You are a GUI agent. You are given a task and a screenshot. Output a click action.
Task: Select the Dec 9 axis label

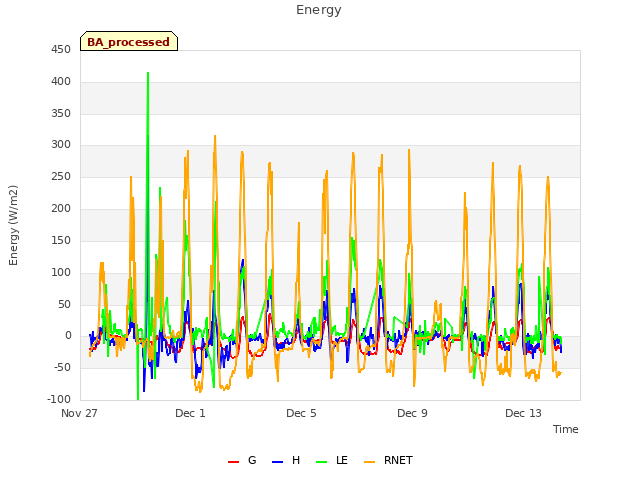[x=412, y=413]
